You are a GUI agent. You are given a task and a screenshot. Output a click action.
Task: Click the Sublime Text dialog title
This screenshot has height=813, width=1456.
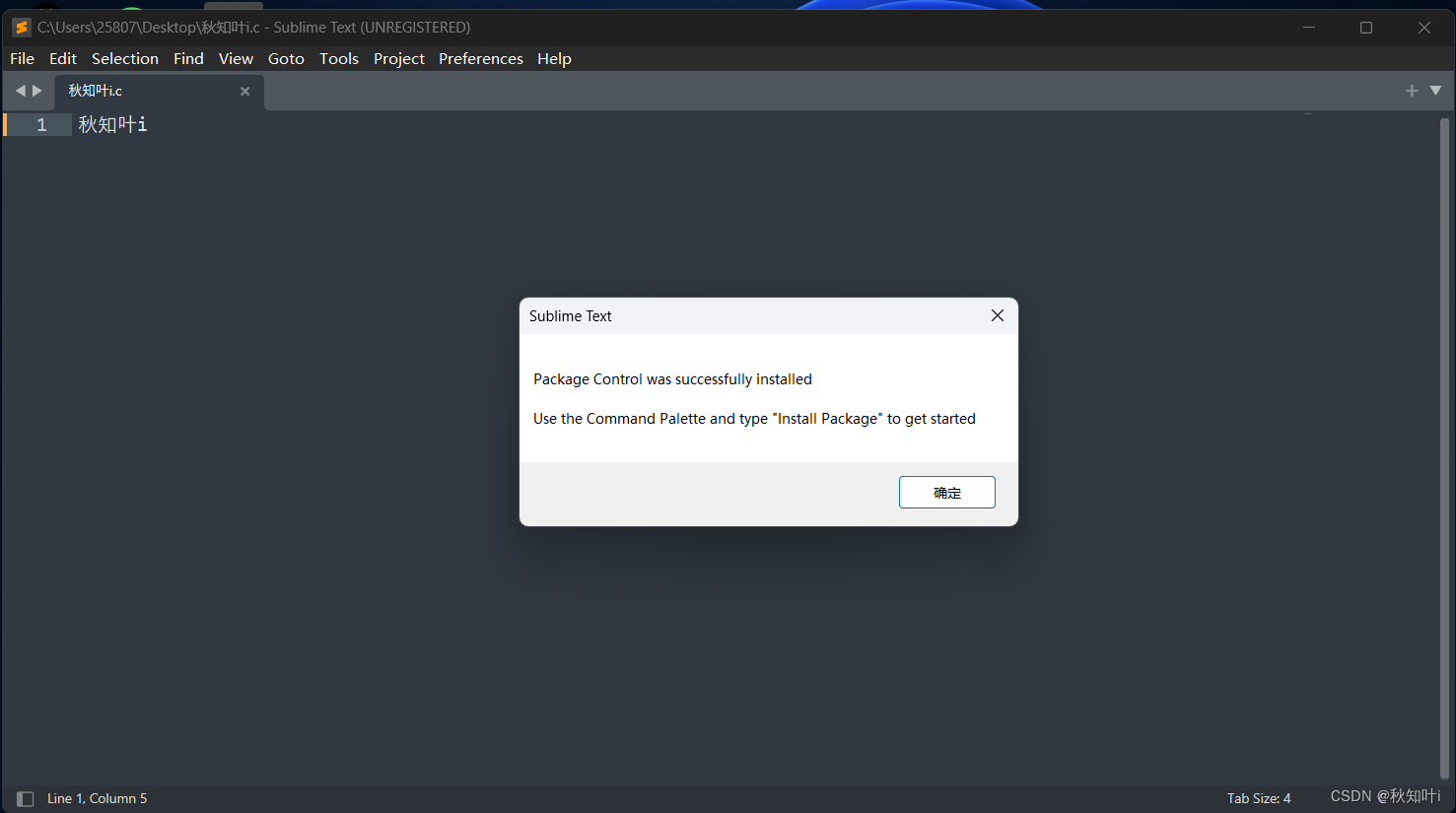tap(570, 316)
